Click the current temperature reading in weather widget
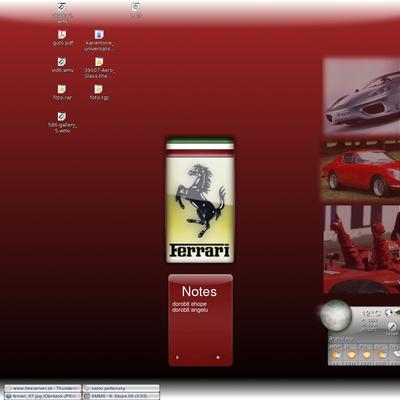This screenshot has width=400, height=400. click(x=371, y=313)
